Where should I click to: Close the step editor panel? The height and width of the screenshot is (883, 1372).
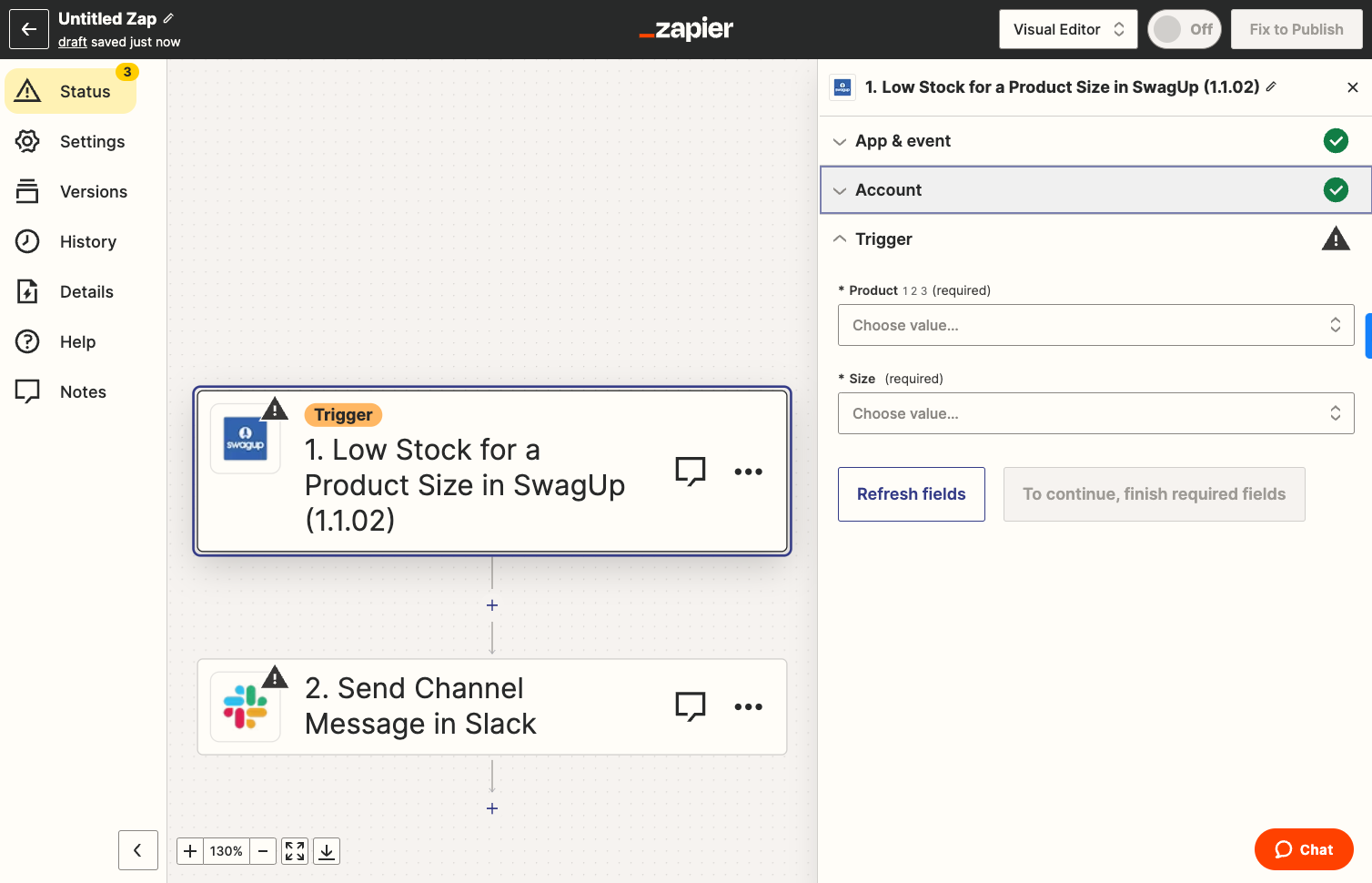click(1353, 87)
